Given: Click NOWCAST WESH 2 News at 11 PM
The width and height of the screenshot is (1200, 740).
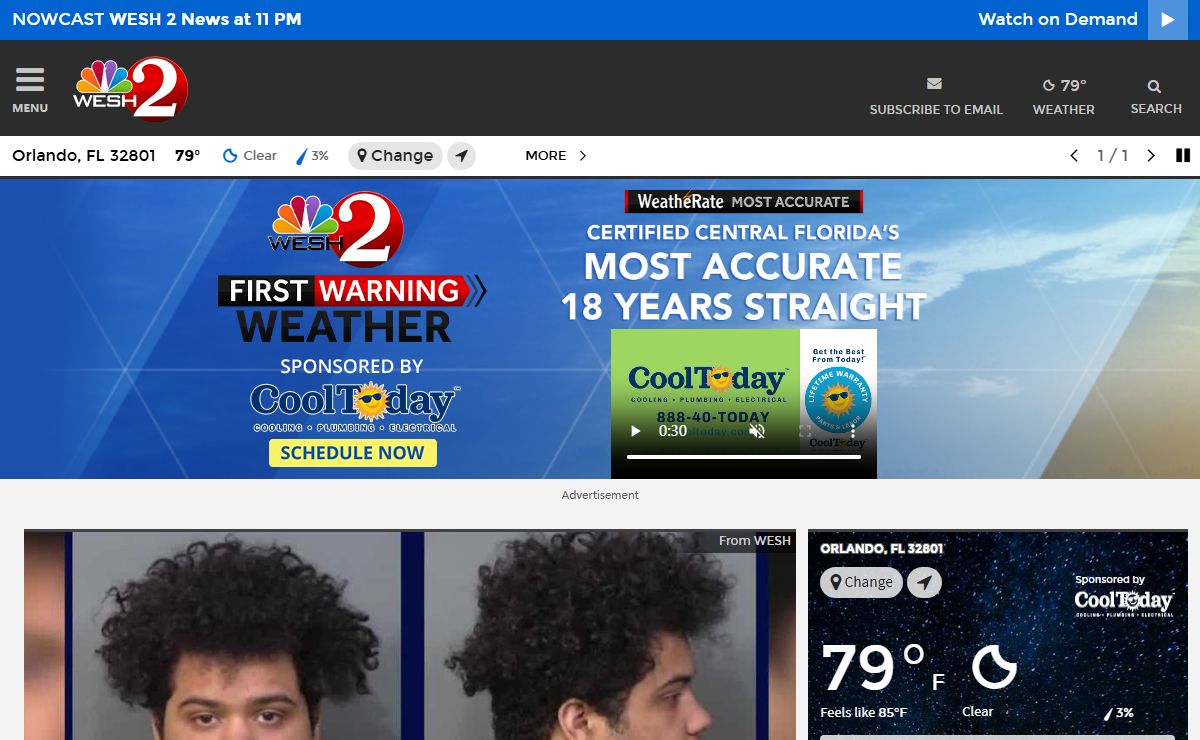Looking at the screenshot, I should click(157, 19).
